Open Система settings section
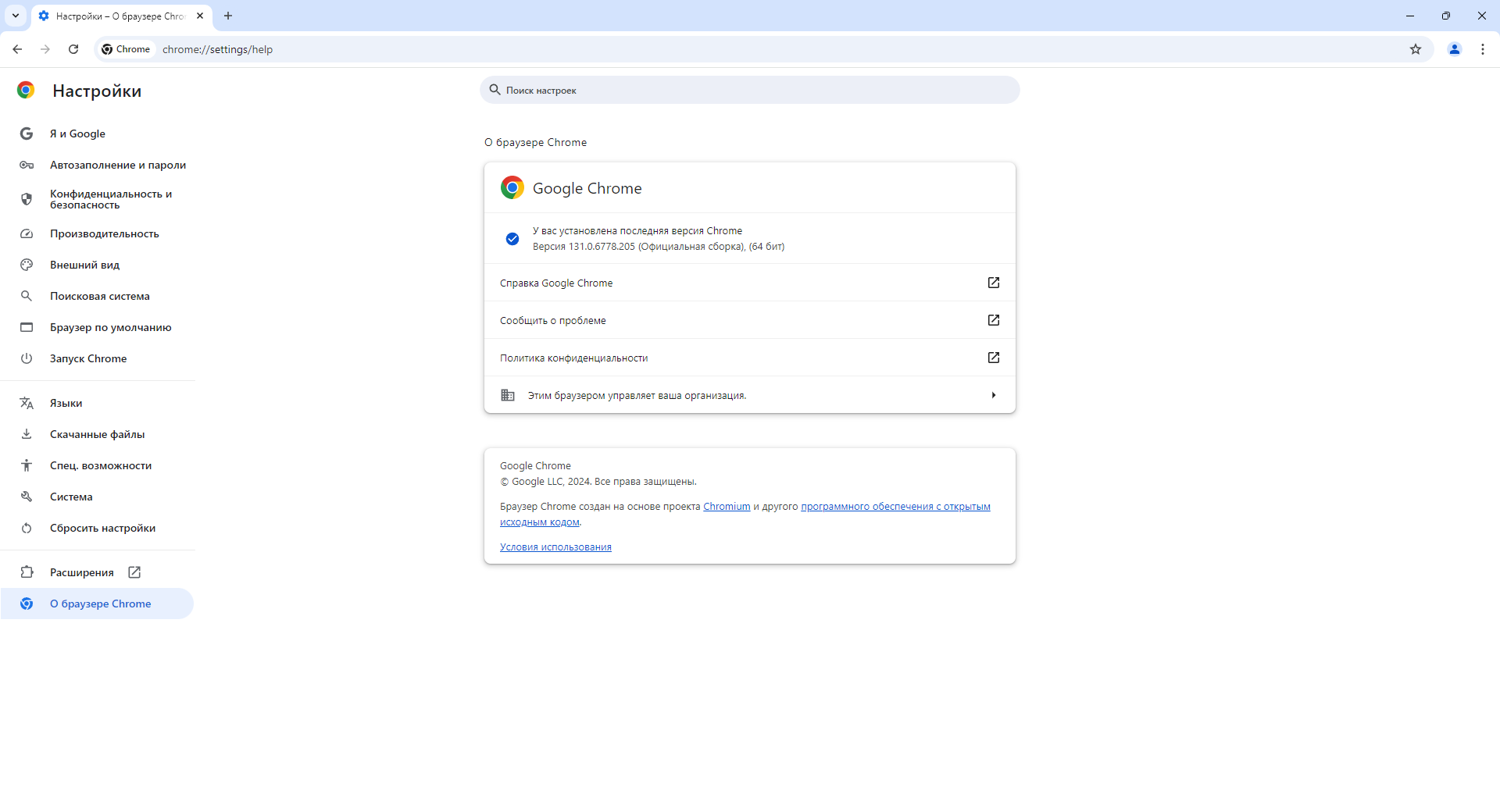Viewport: 1500px width, 812px height. (x=71, y=497)
